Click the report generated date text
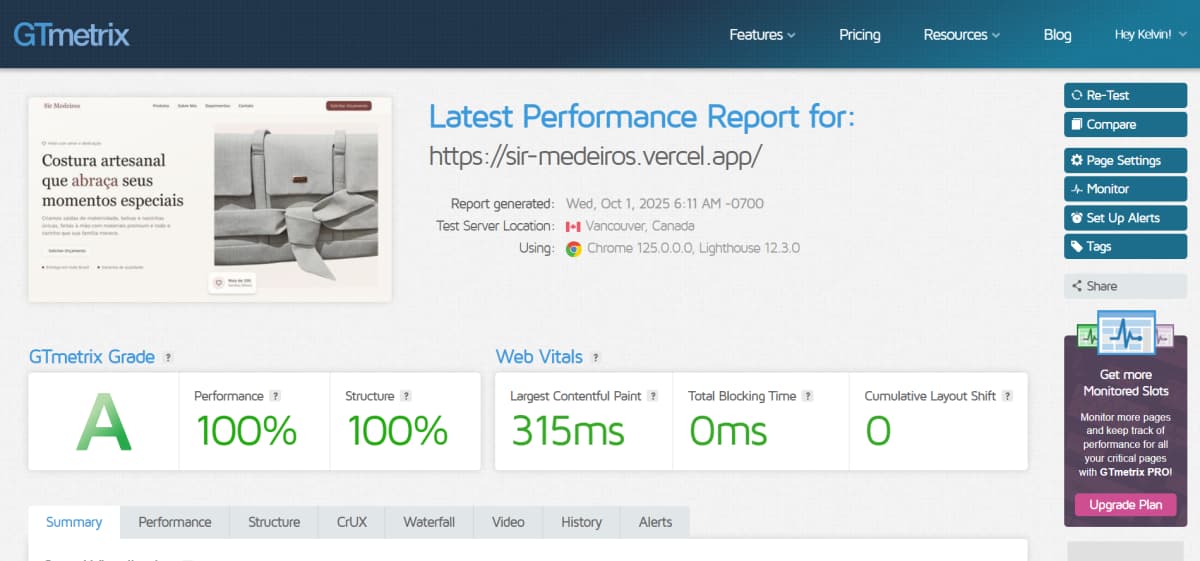Image resolution: width=1200 pixels, height=561 pixels. pos(665,204)
